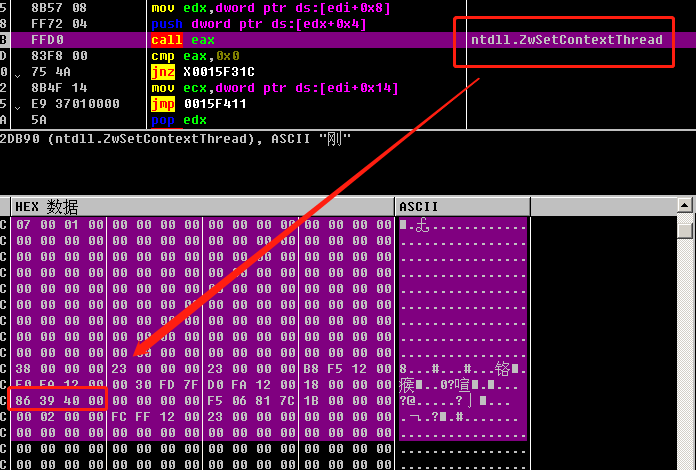
Task: Click jump direction marker beside "E9 37010000"
Action: pyautogui.click(x=17, y=107)
